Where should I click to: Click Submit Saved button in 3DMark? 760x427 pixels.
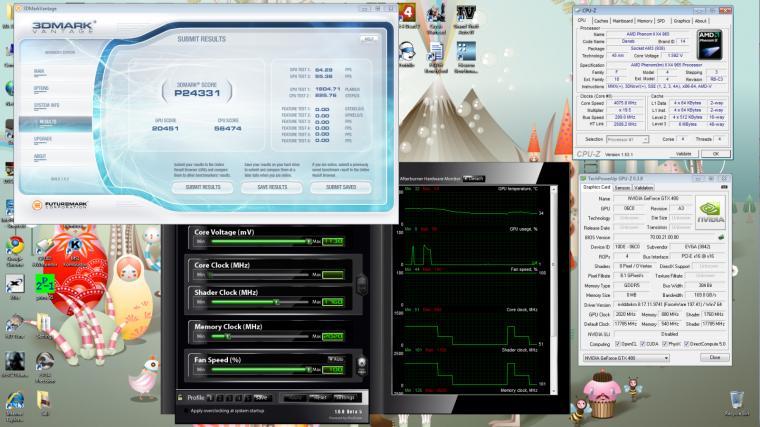click(x=341, y=187)
